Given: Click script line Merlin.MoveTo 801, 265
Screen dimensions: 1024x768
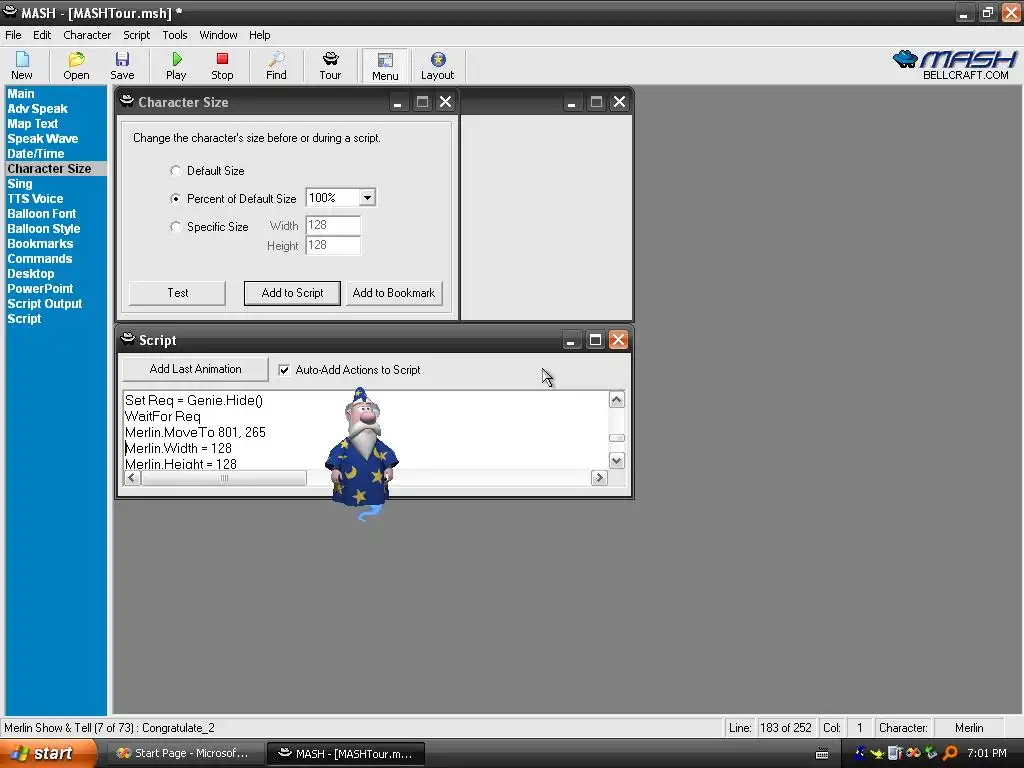Looking at the screenshot, I should click(x=195, y=432).
